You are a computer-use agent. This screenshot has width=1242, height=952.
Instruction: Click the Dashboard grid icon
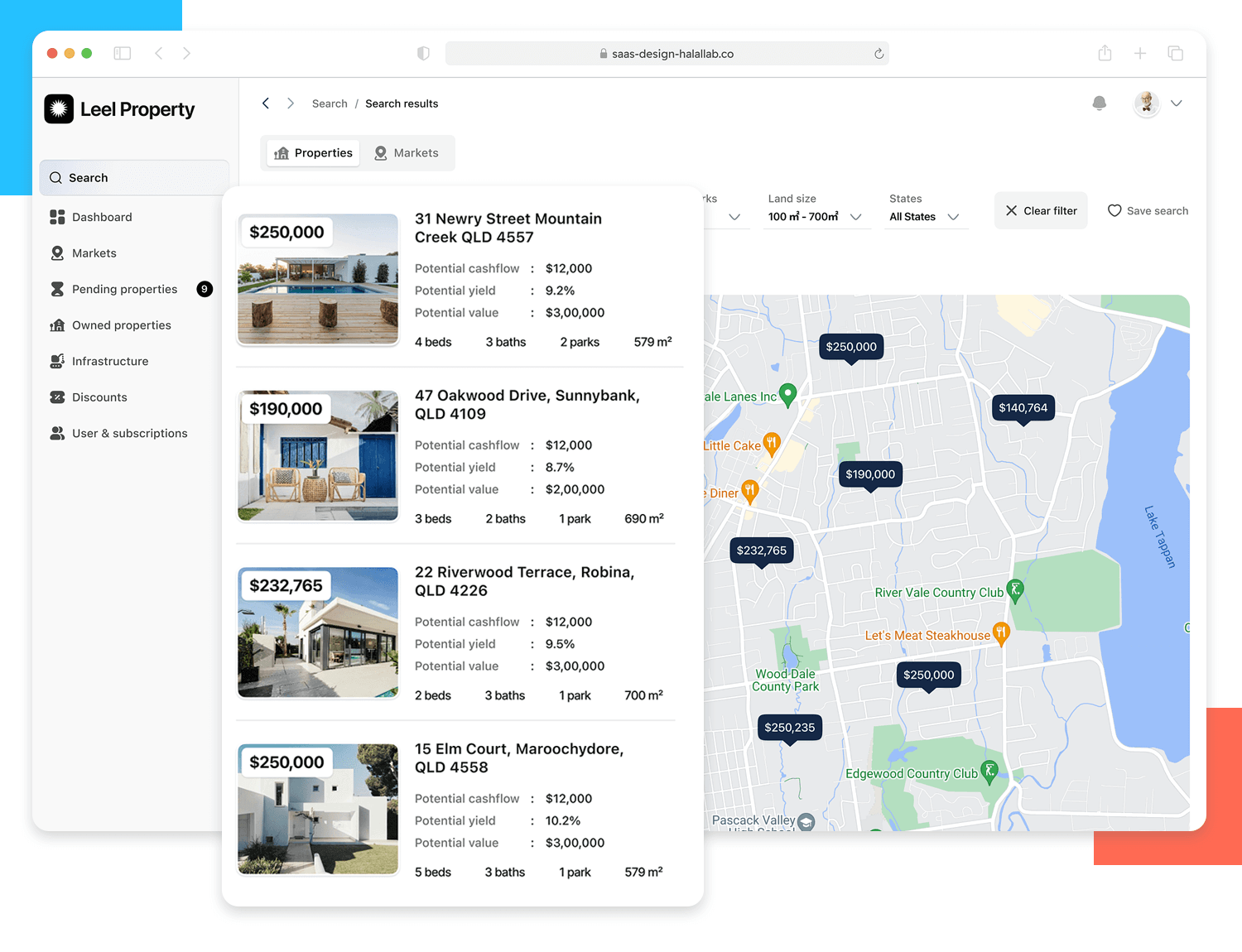click(57, 217)
